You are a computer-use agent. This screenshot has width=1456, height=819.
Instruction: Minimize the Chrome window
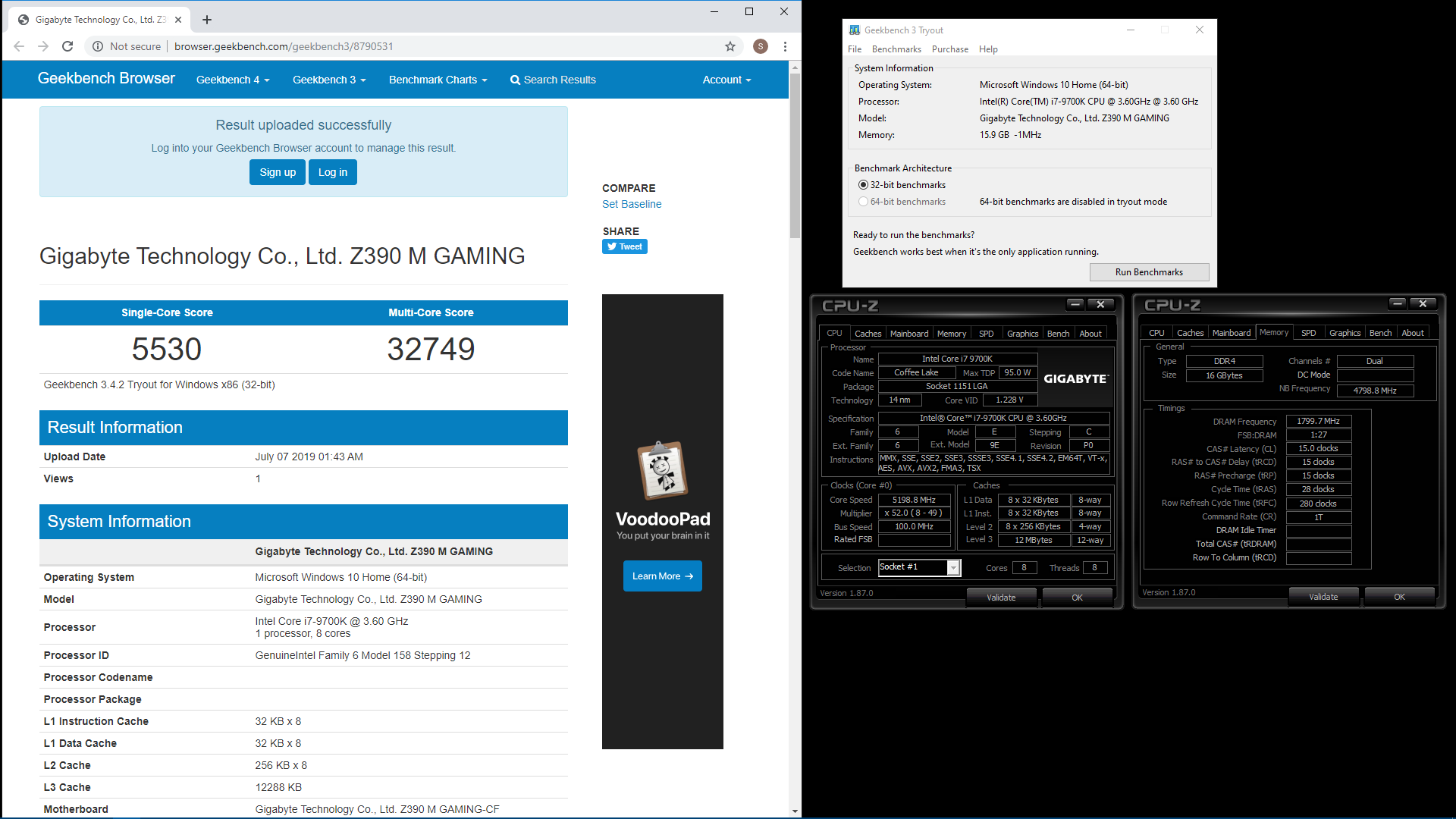[714, 11]
